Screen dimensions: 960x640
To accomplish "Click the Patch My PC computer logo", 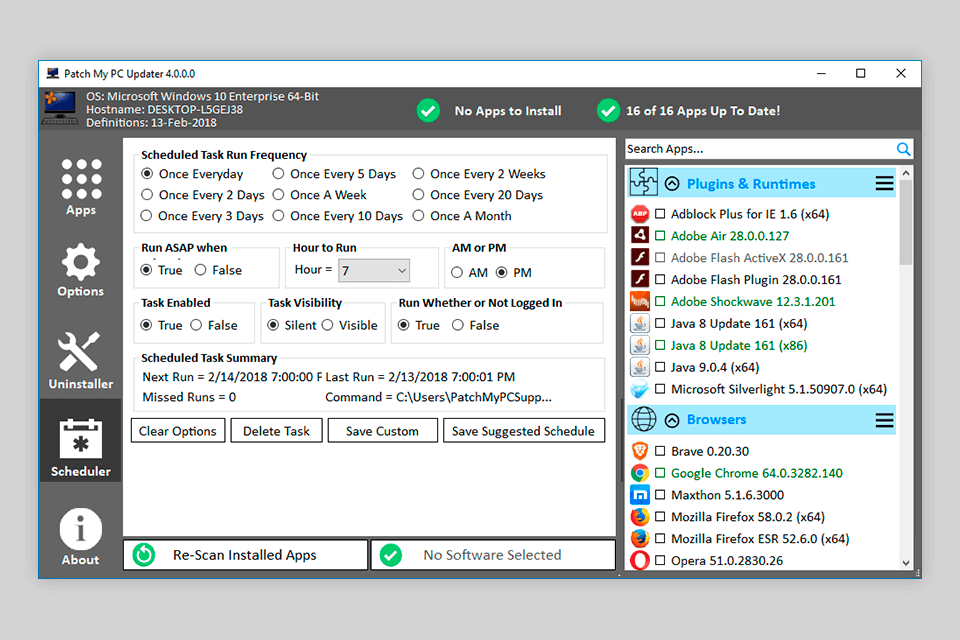I will click(60, 108).
